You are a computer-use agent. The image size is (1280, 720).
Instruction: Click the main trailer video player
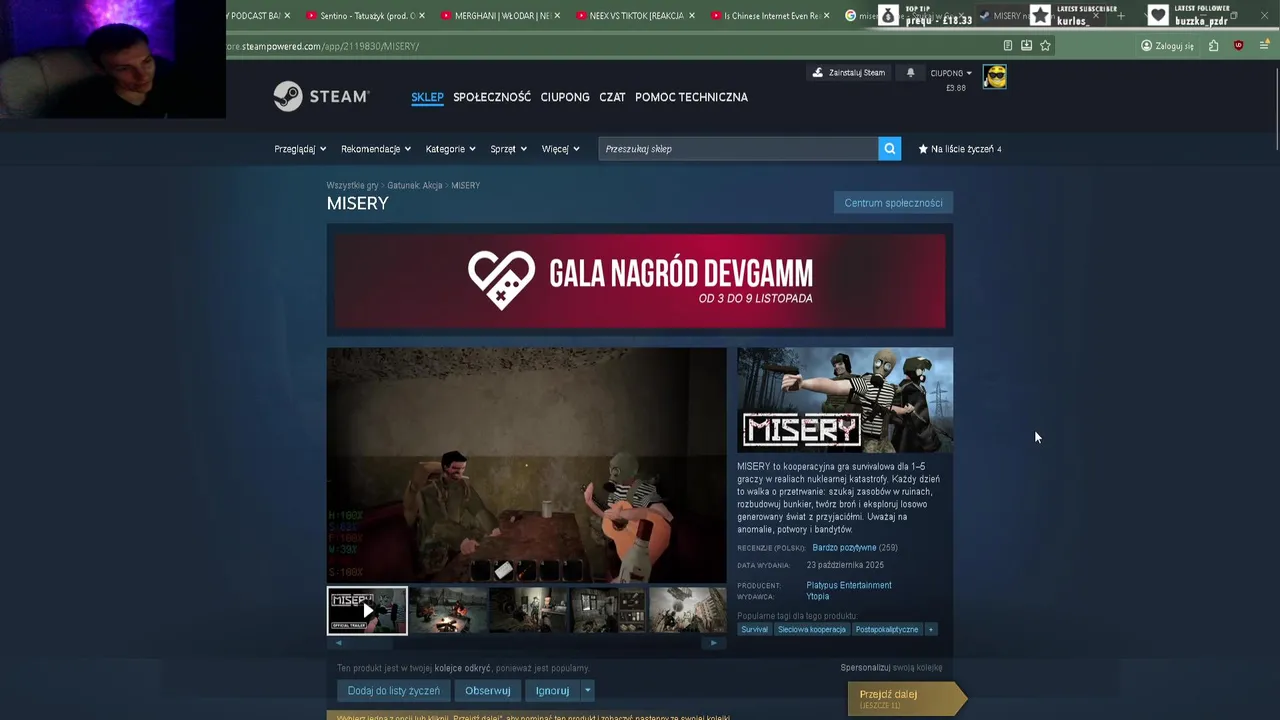(527, 465)
